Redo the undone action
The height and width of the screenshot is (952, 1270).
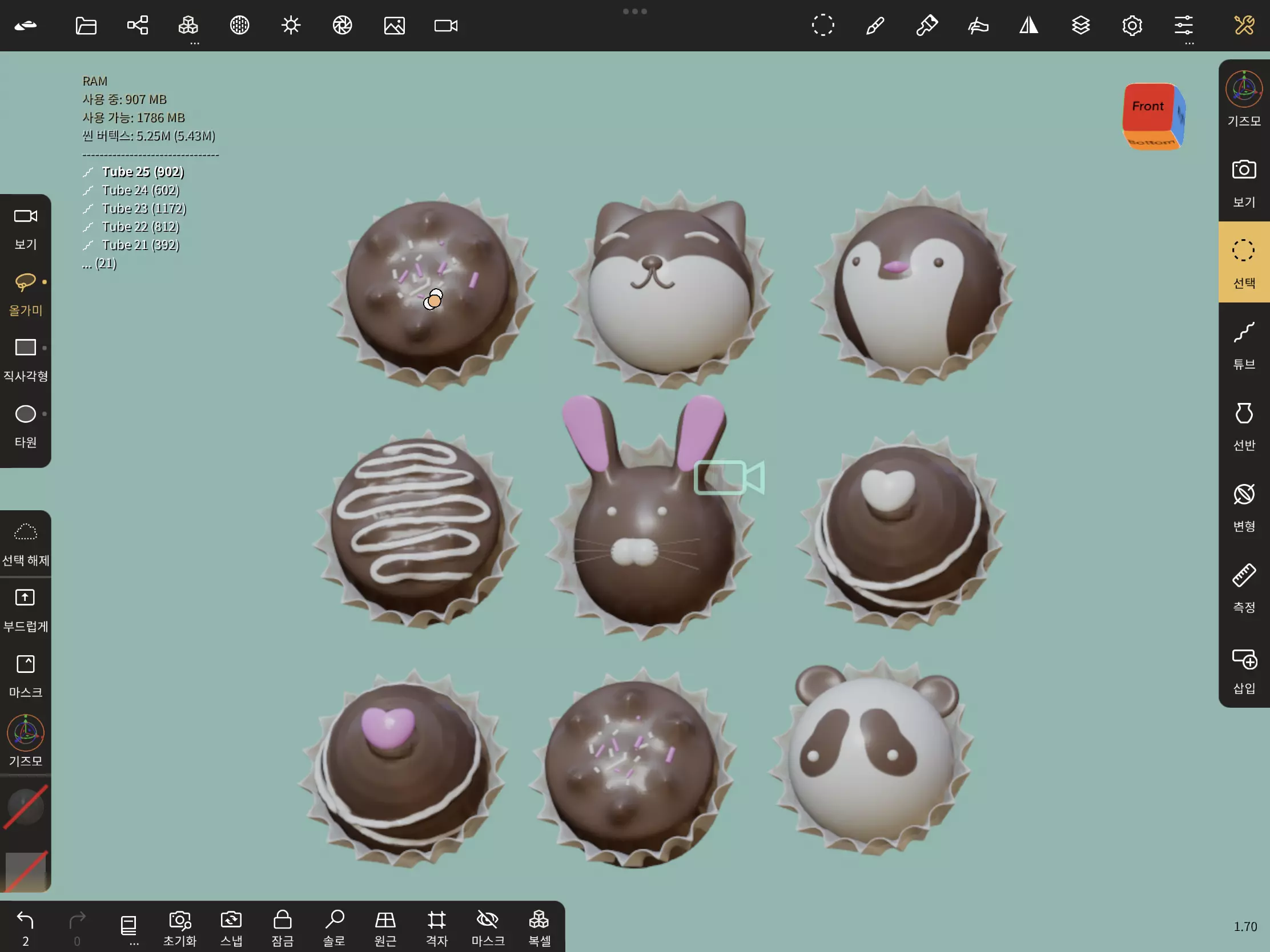pos(77,927)
